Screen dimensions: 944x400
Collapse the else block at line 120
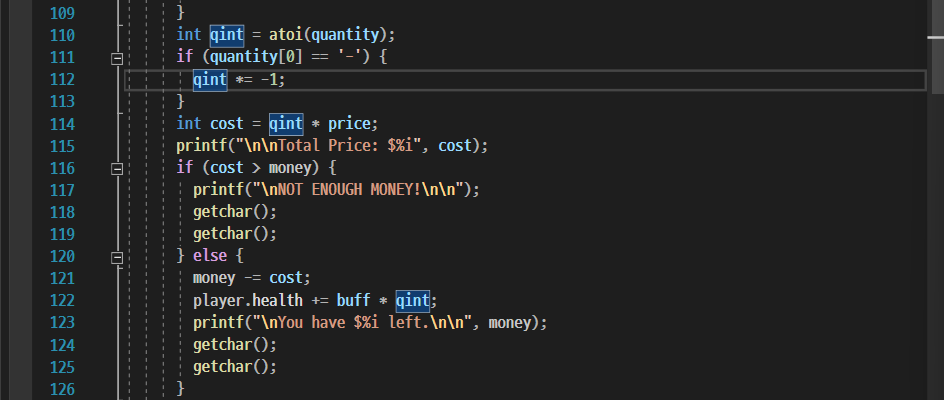[117, 258]
